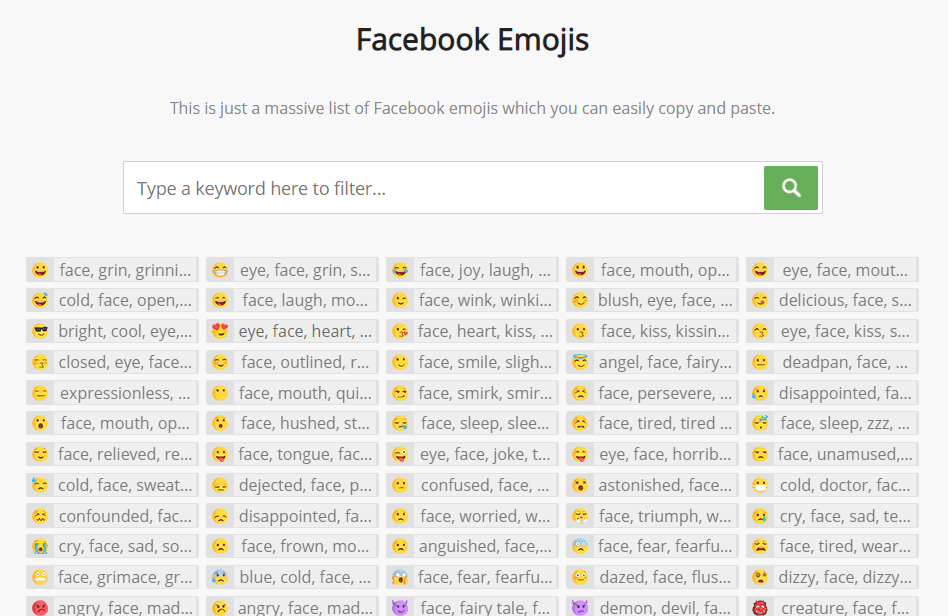Click the 'dazed, face, flus...' emoji entry

pyautogui.click(x=652, y=577)
